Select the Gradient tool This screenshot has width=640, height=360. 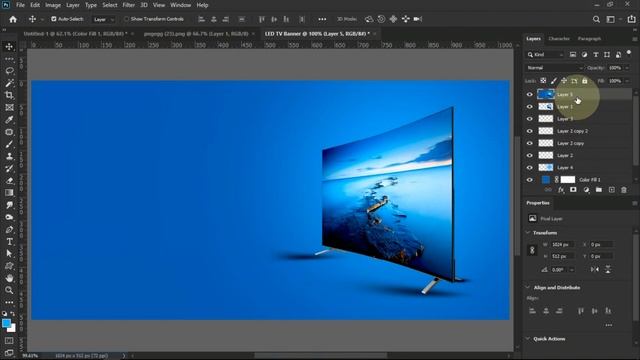click(9, 193)
